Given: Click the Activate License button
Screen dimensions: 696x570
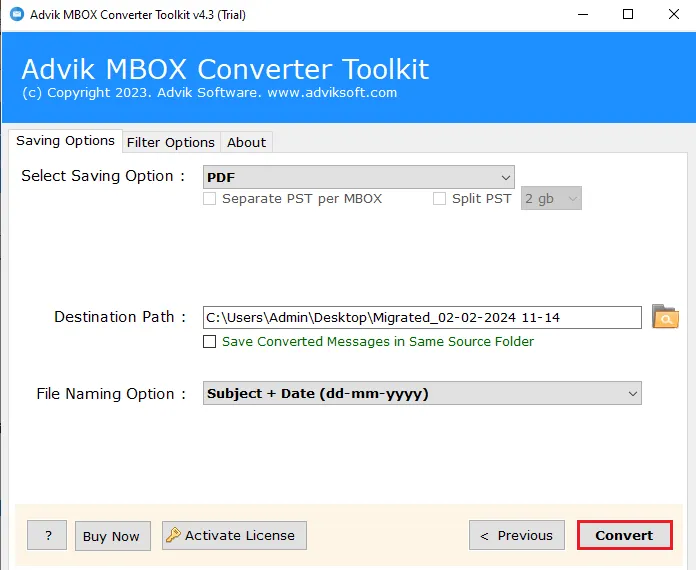Looking at the screenshot, I should [234, 535].
